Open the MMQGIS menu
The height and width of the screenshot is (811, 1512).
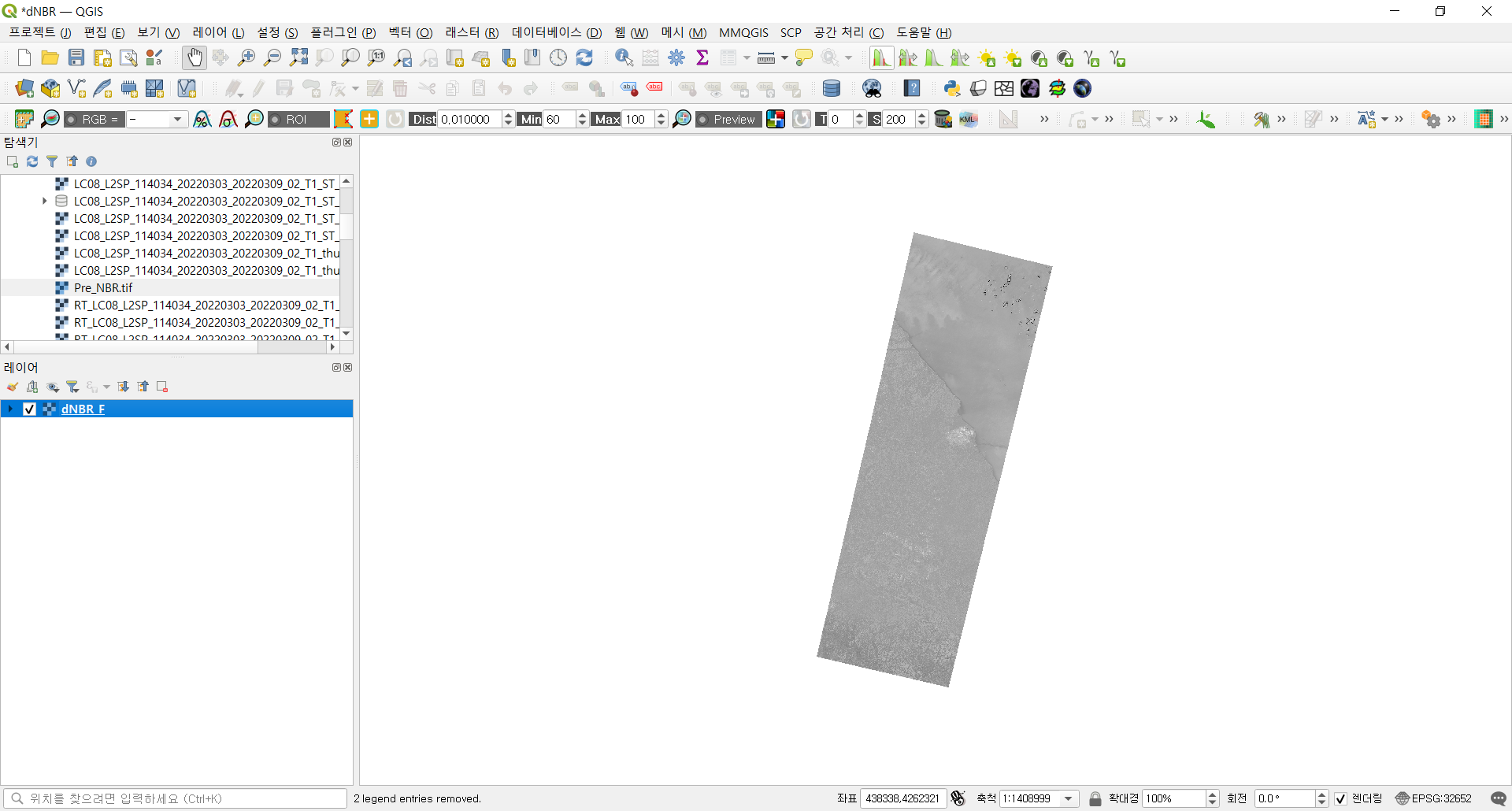point(743,32)
